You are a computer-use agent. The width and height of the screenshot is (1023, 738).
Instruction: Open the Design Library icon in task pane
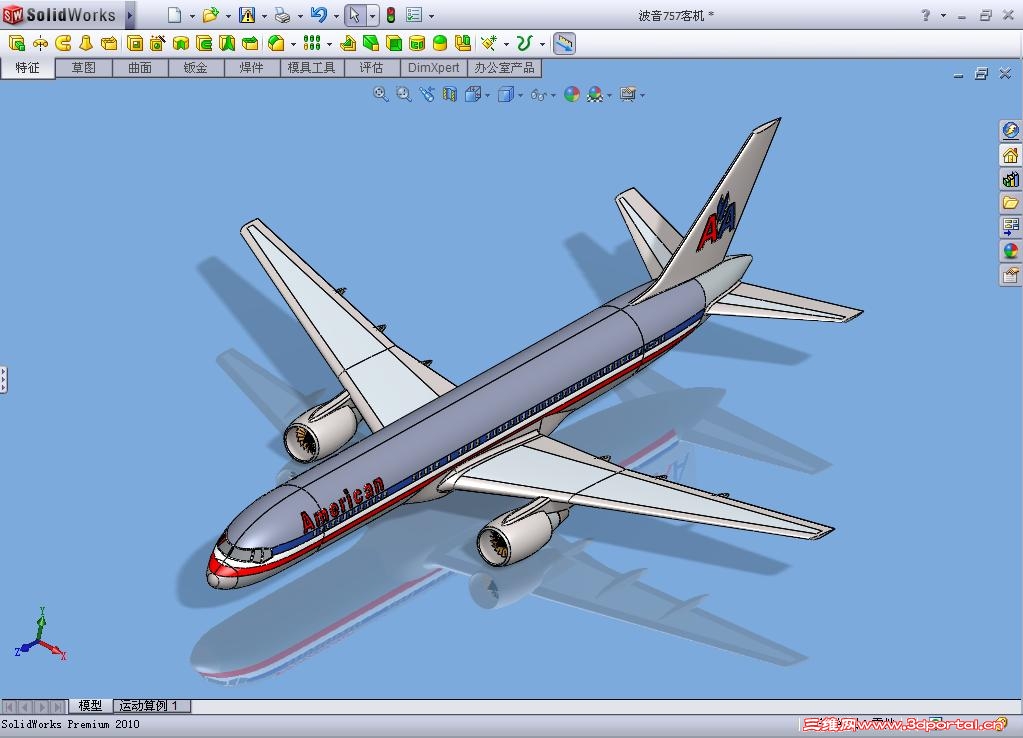tap(1010, 179)
